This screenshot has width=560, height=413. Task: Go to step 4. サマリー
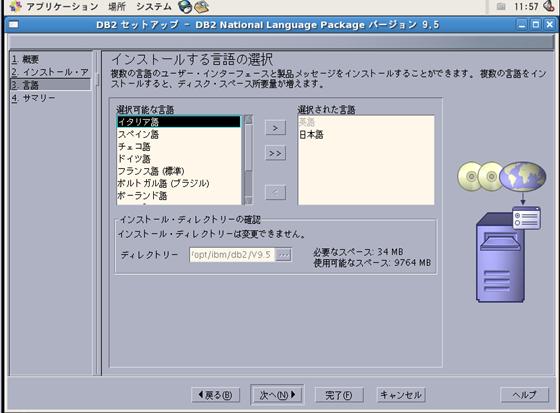click(x=33, y=98)
